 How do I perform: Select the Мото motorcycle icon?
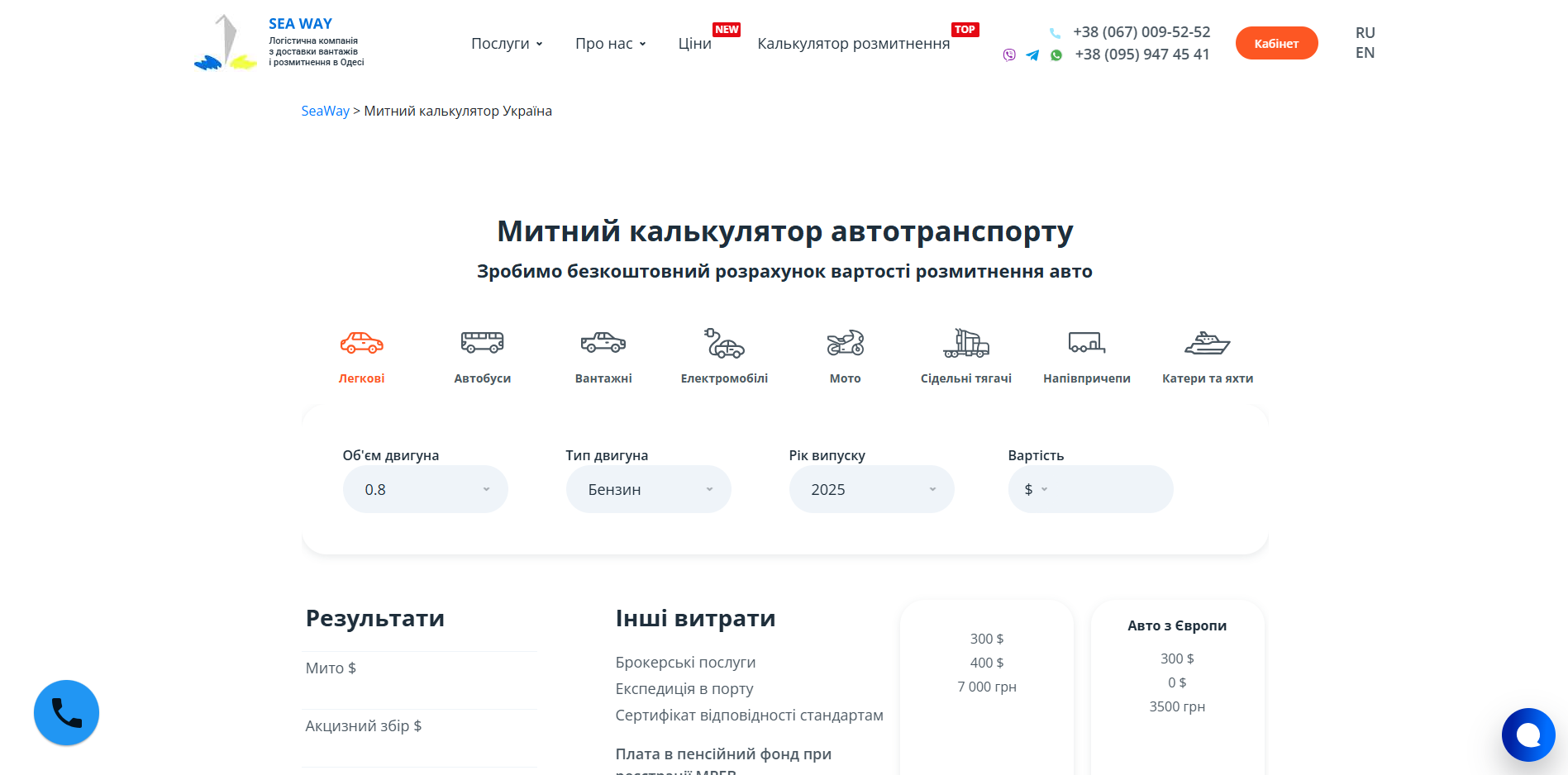coord(845,343)
